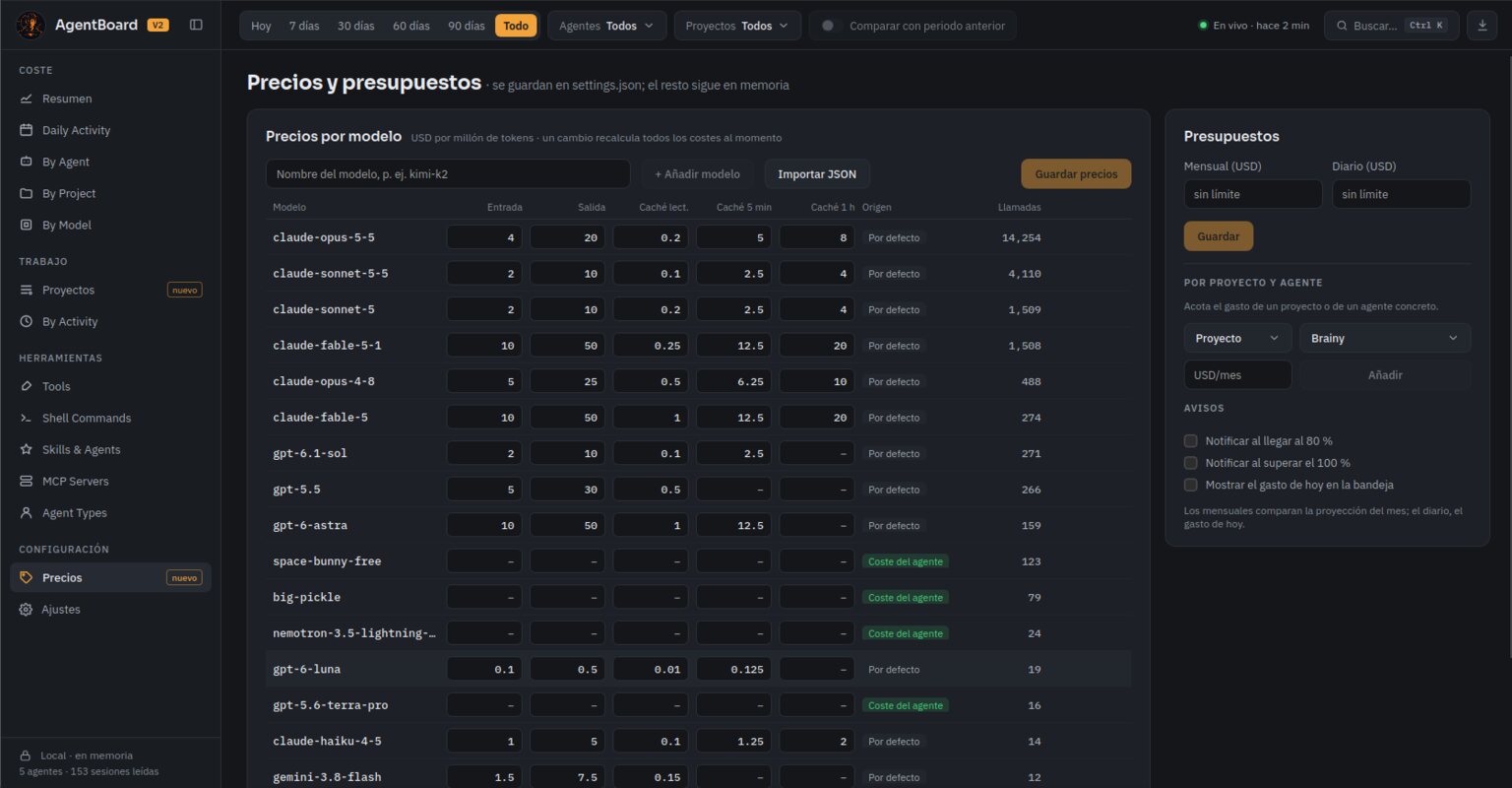Click the download export icon

tap(1481, 26)
